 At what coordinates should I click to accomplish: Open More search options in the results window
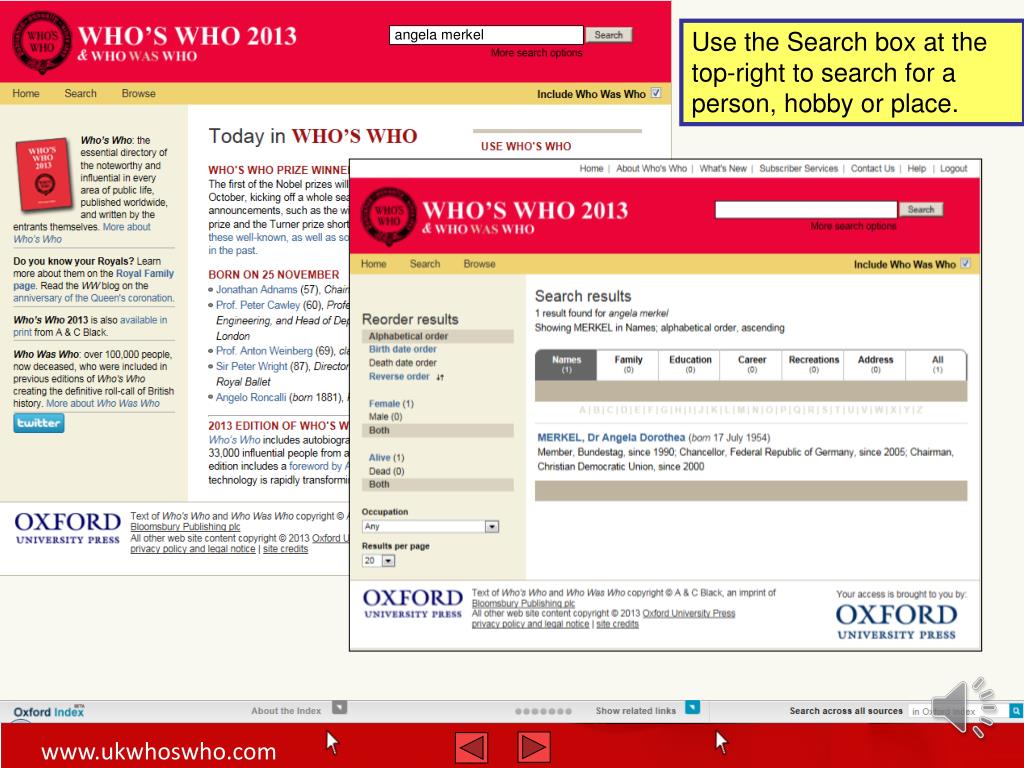tap(853, 226)
